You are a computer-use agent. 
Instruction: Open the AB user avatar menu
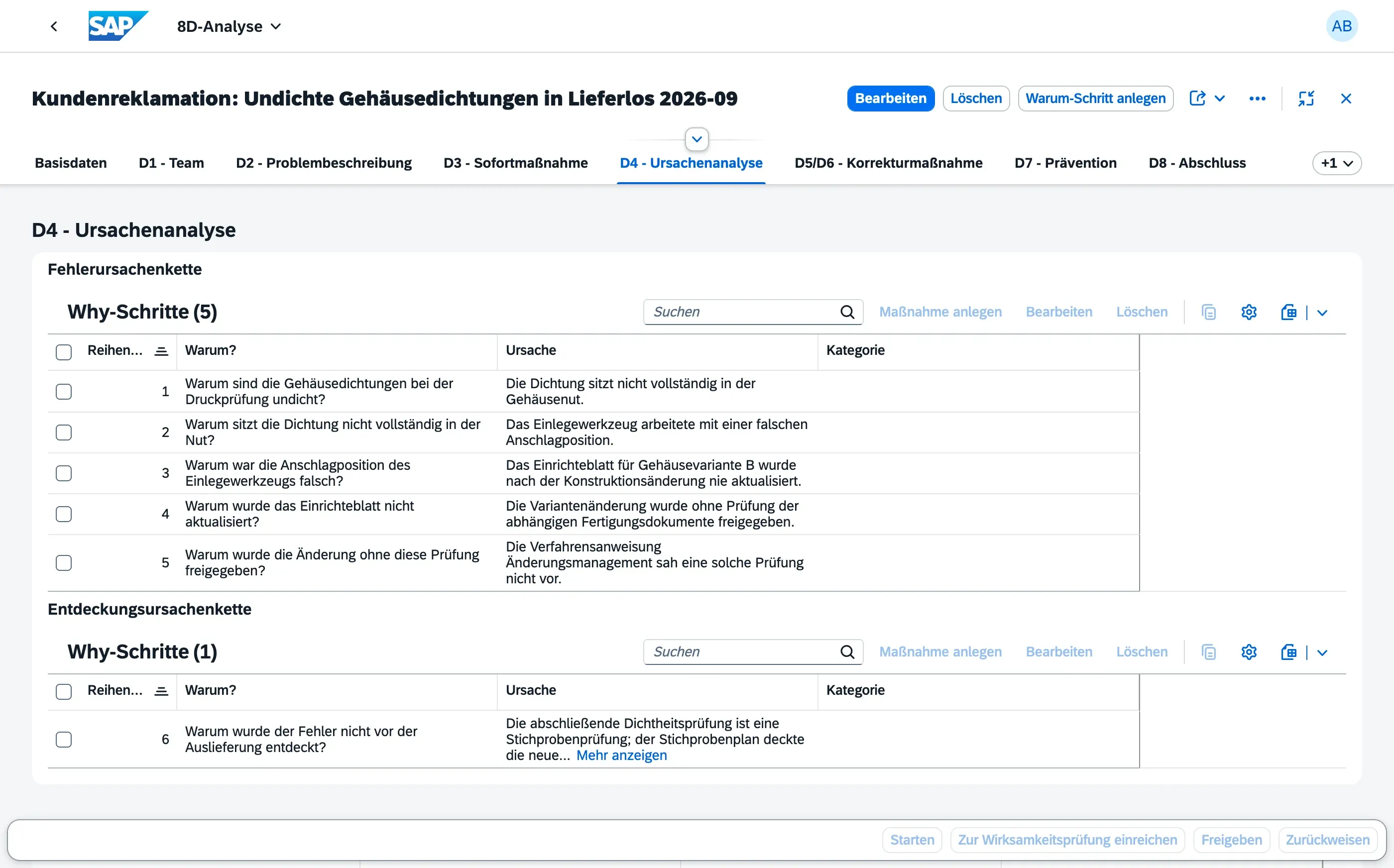(1342, 26)
